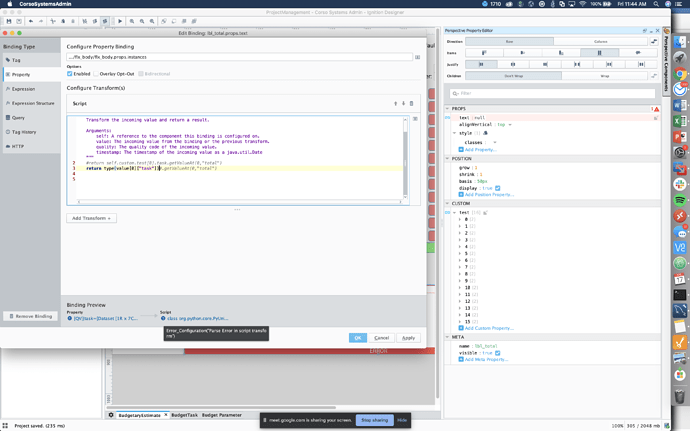Toggle the Overlay Opt-Out option
The width and height of the screenshot is (690, 431).
95,74
